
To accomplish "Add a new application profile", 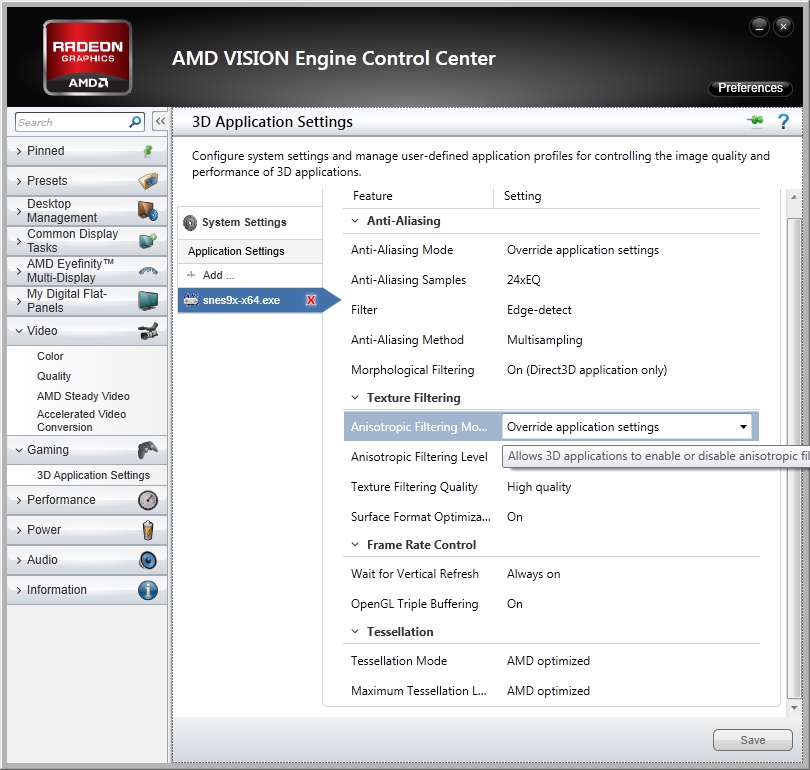I will (219, 275).
